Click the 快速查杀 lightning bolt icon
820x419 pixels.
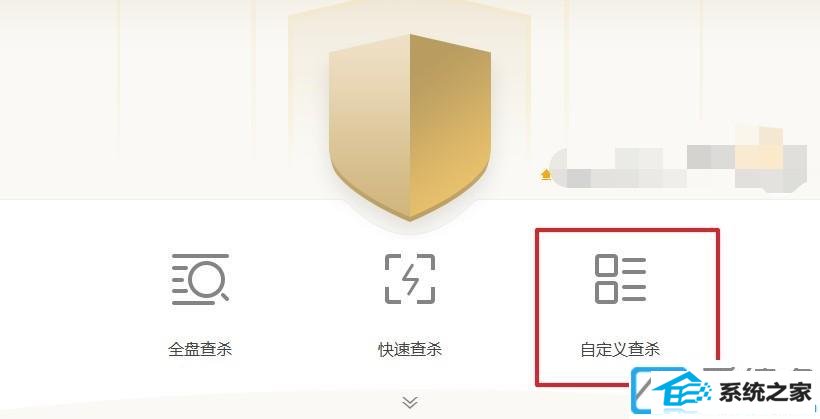tap(410, 279)
